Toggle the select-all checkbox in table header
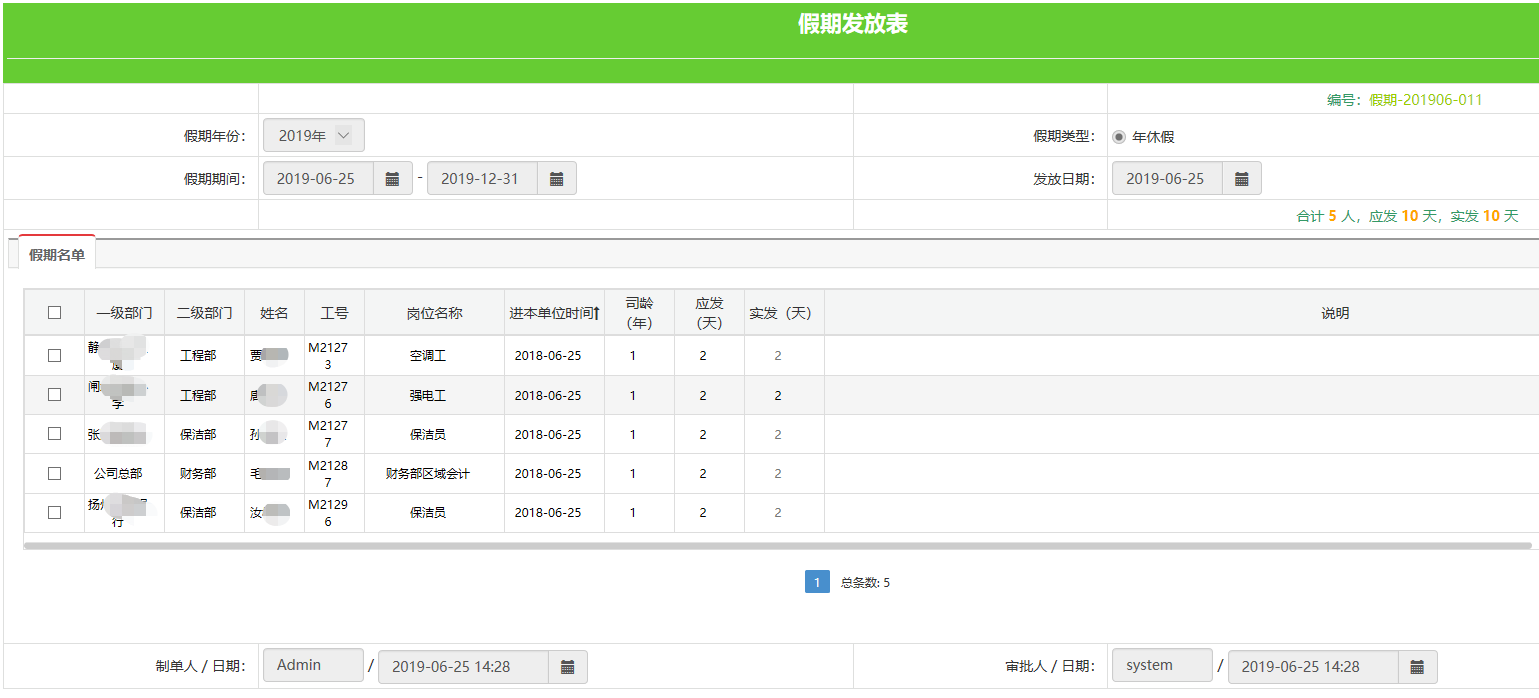 (x=54, y=313)
